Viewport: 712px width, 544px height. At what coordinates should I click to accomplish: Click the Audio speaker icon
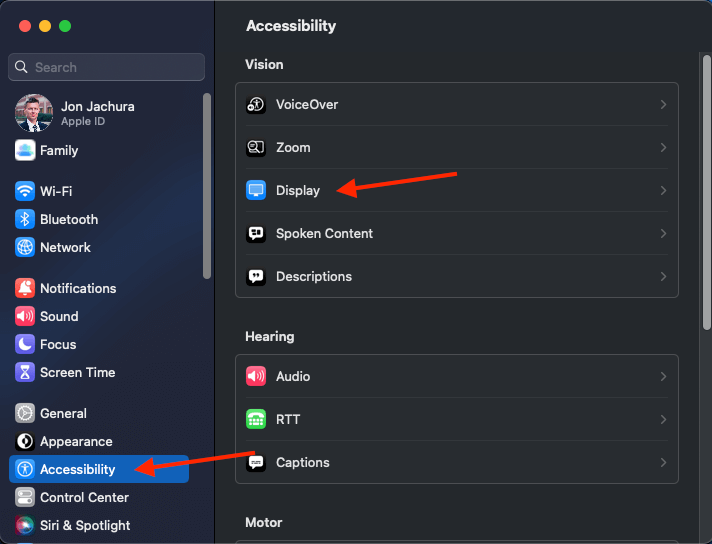256,377
